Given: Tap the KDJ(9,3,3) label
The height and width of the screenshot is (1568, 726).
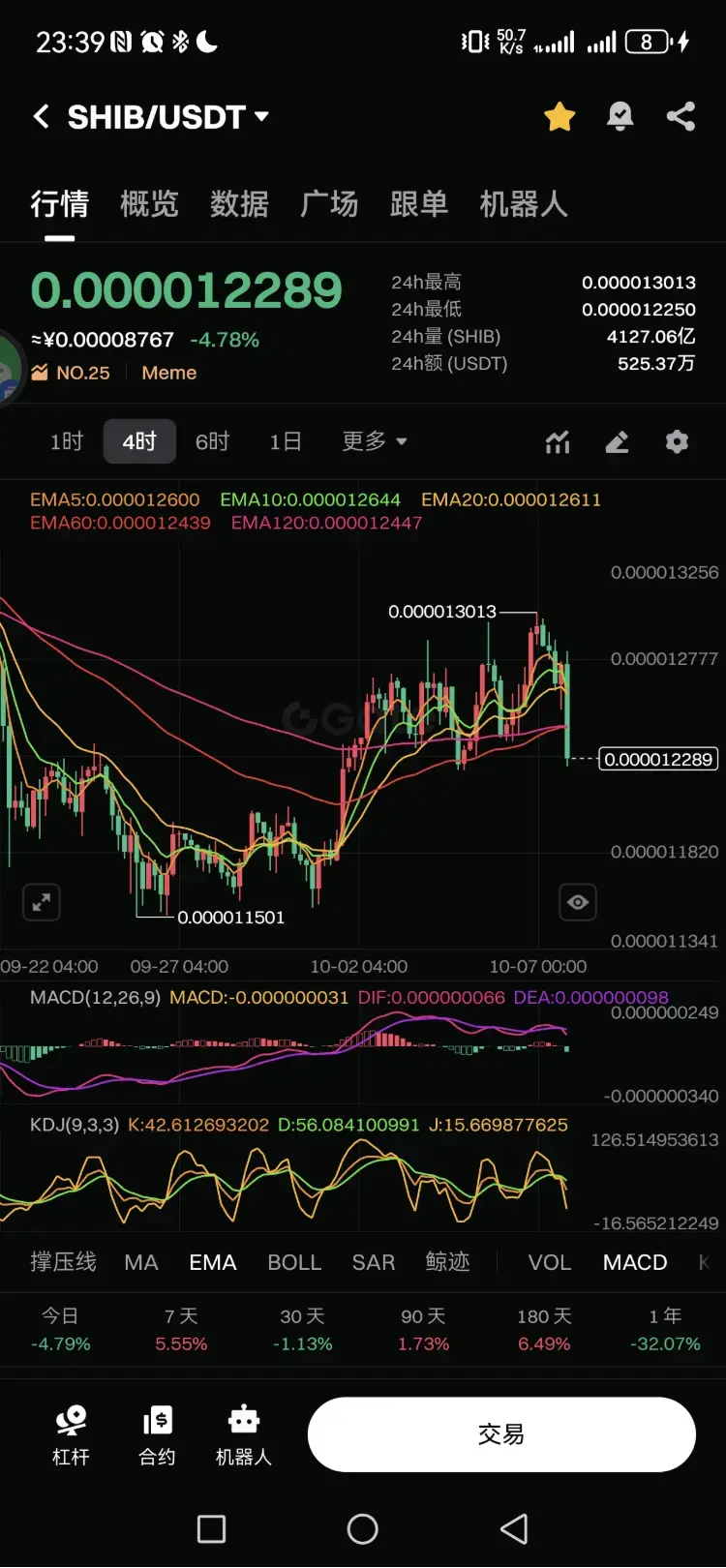Looking at the screenshot, I should [x=75, y=1125].
